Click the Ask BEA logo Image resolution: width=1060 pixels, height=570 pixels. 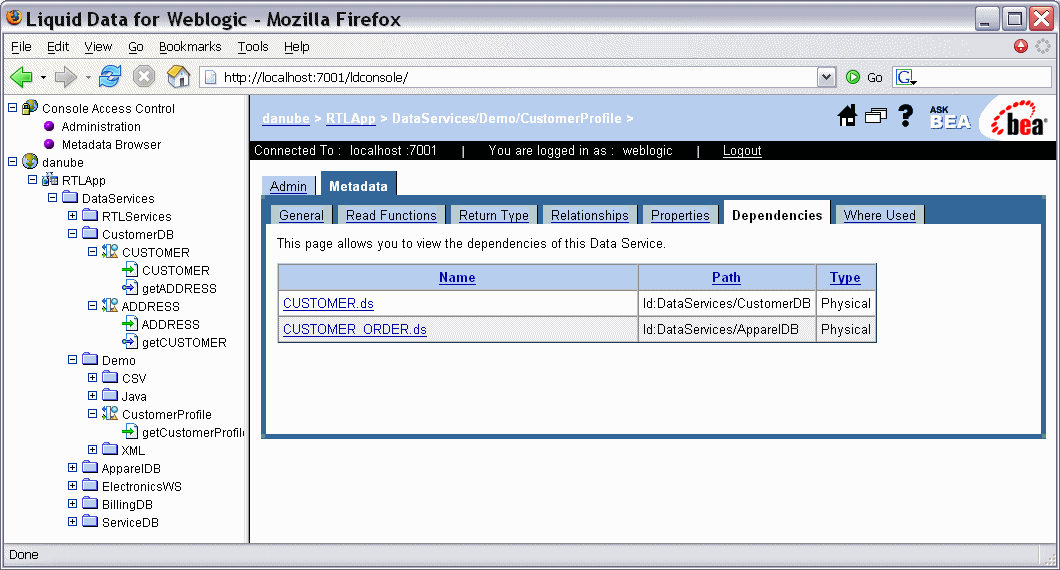pyautogui.click(x=950, y=118)
